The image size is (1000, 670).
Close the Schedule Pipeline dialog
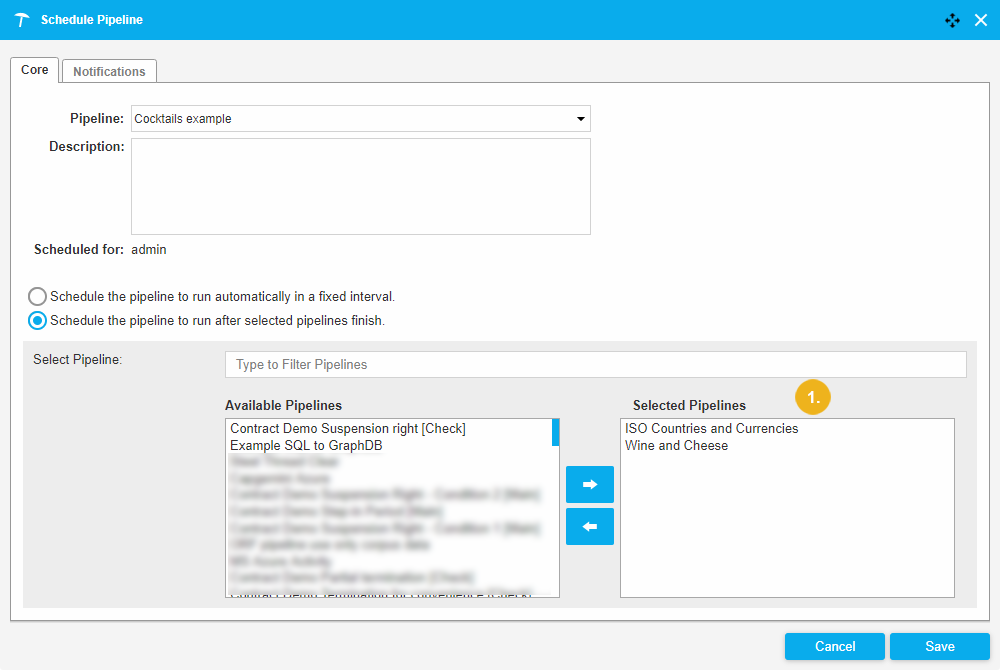tap(981, 20)
